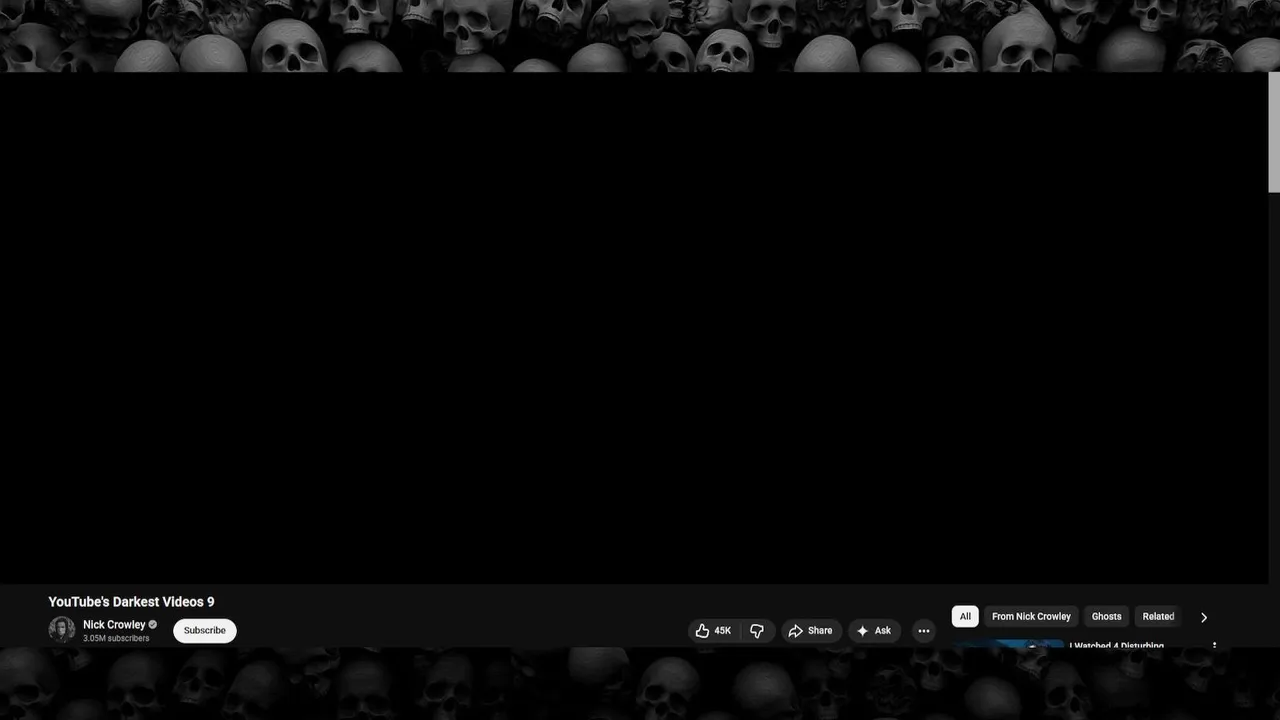Click the '3.05M subscribers' text

click(116, 639)
